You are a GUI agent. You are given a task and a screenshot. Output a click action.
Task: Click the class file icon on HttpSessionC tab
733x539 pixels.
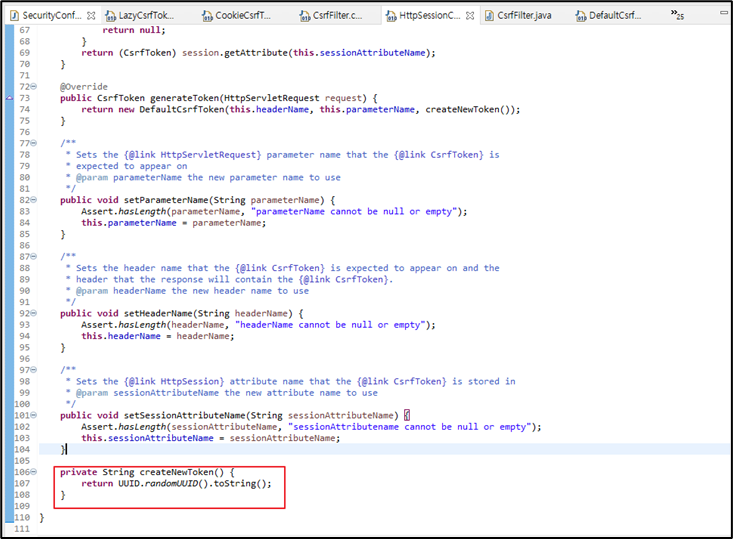[391, 16]
